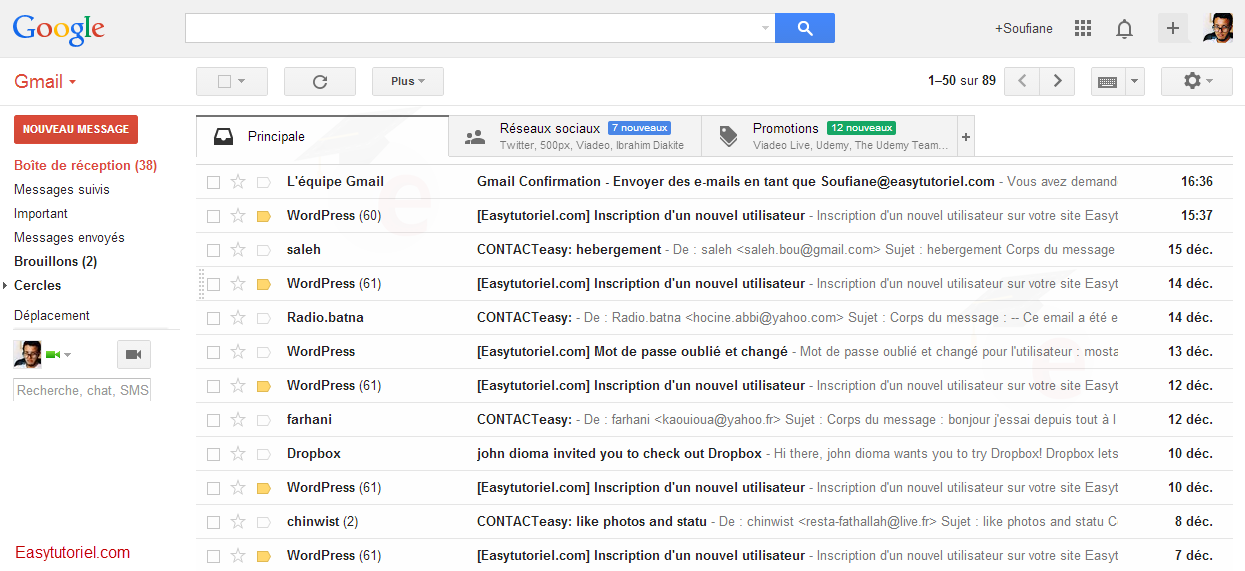Screen dimensions: 1245x571
Task: Refresh the inbox with the reload icon
Action: (320, 82)
